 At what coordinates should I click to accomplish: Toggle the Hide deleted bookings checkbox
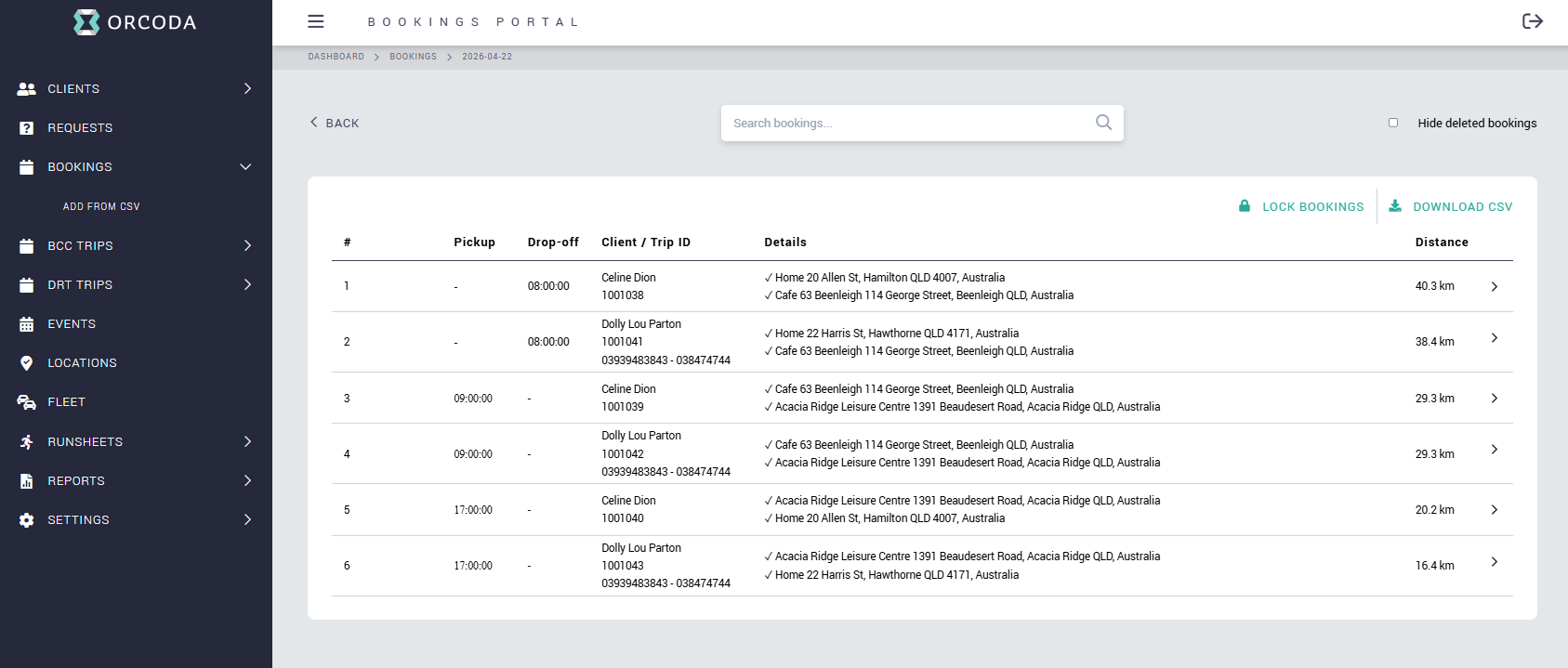coord(1392,123)
